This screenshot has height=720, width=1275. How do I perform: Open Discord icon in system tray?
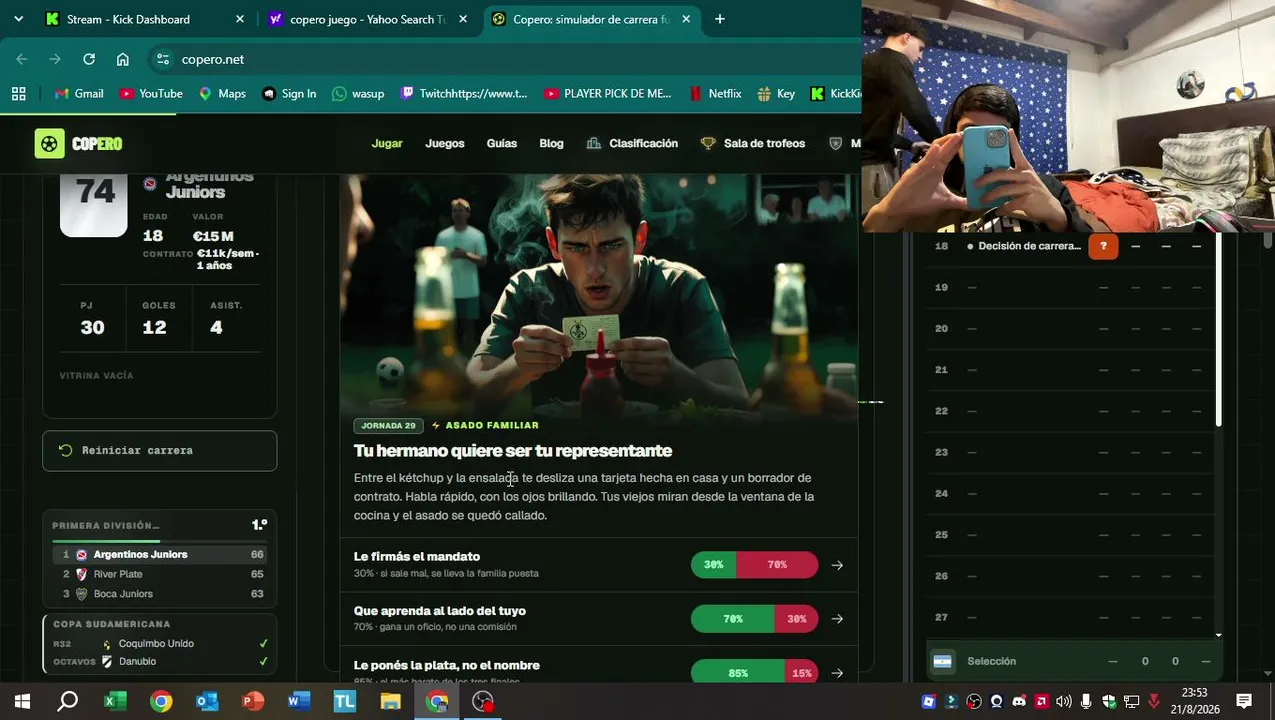click(x=1019, y=701)
